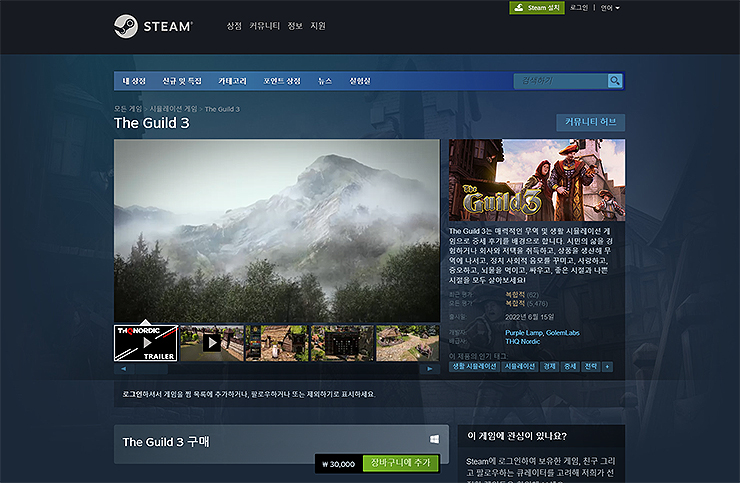The image size is (740, 483).
Task: Open the 지원 top menu
Action: [318, 26]
